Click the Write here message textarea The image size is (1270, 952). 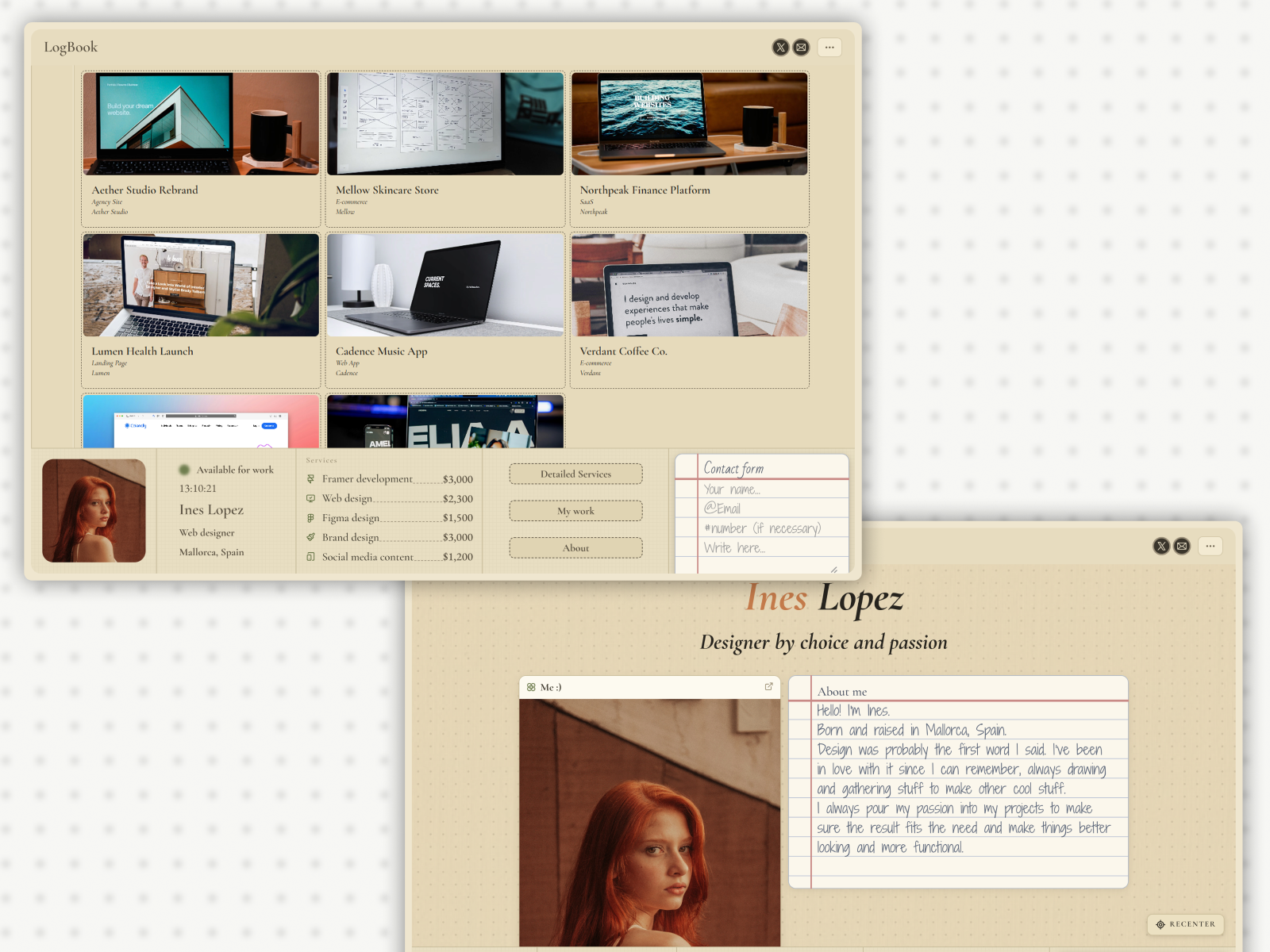point(770,556)
